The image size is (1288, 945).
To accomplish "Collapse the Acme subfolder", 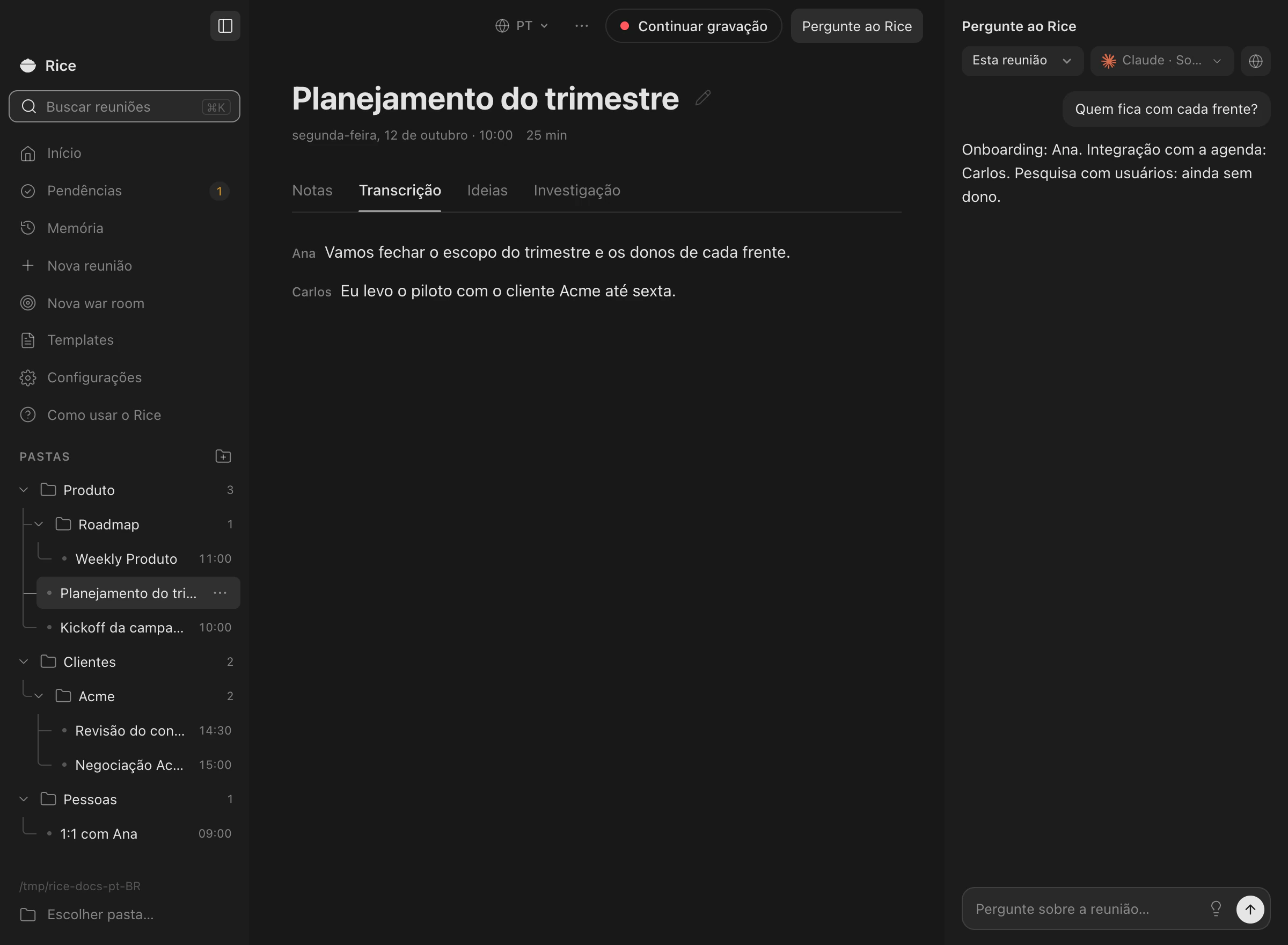I will pos(39,695).
